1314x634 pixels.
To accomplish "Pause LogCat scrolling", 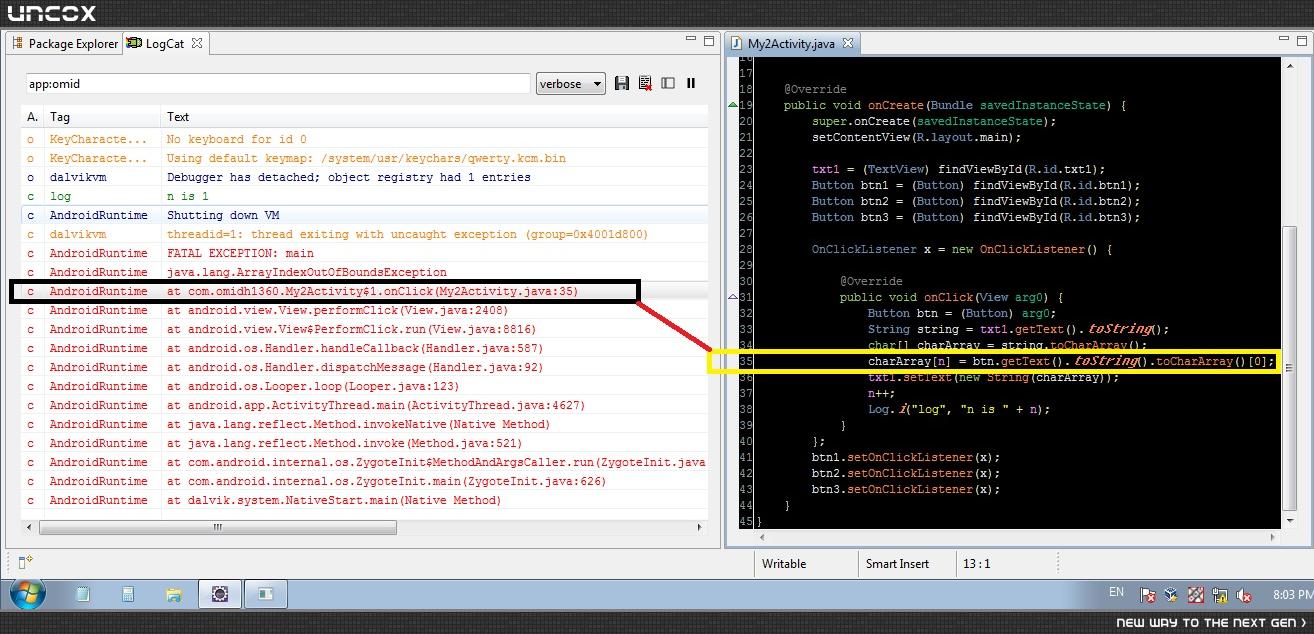I will 690,83.
